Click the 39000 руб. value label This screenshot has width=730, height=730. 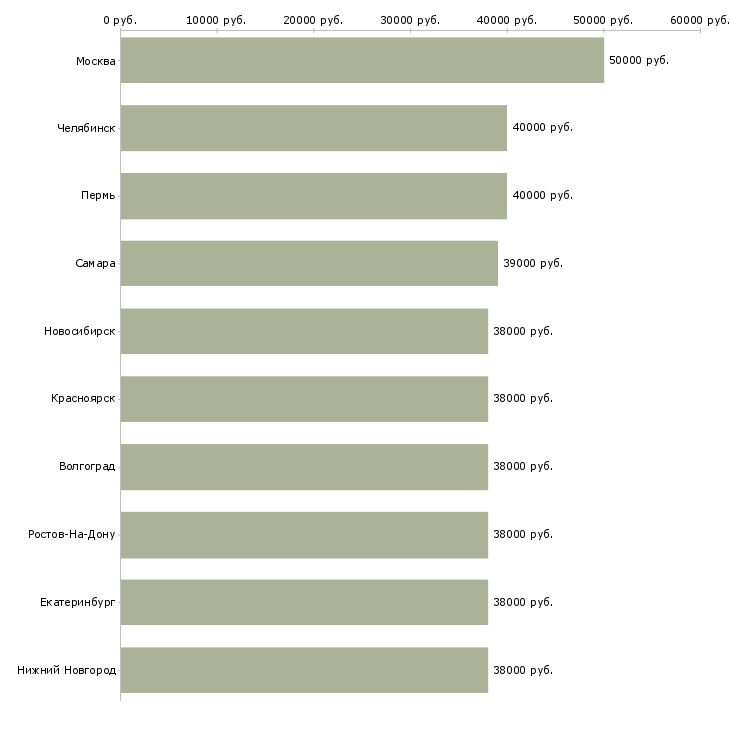pyautogui.click(x=532, y=263)
